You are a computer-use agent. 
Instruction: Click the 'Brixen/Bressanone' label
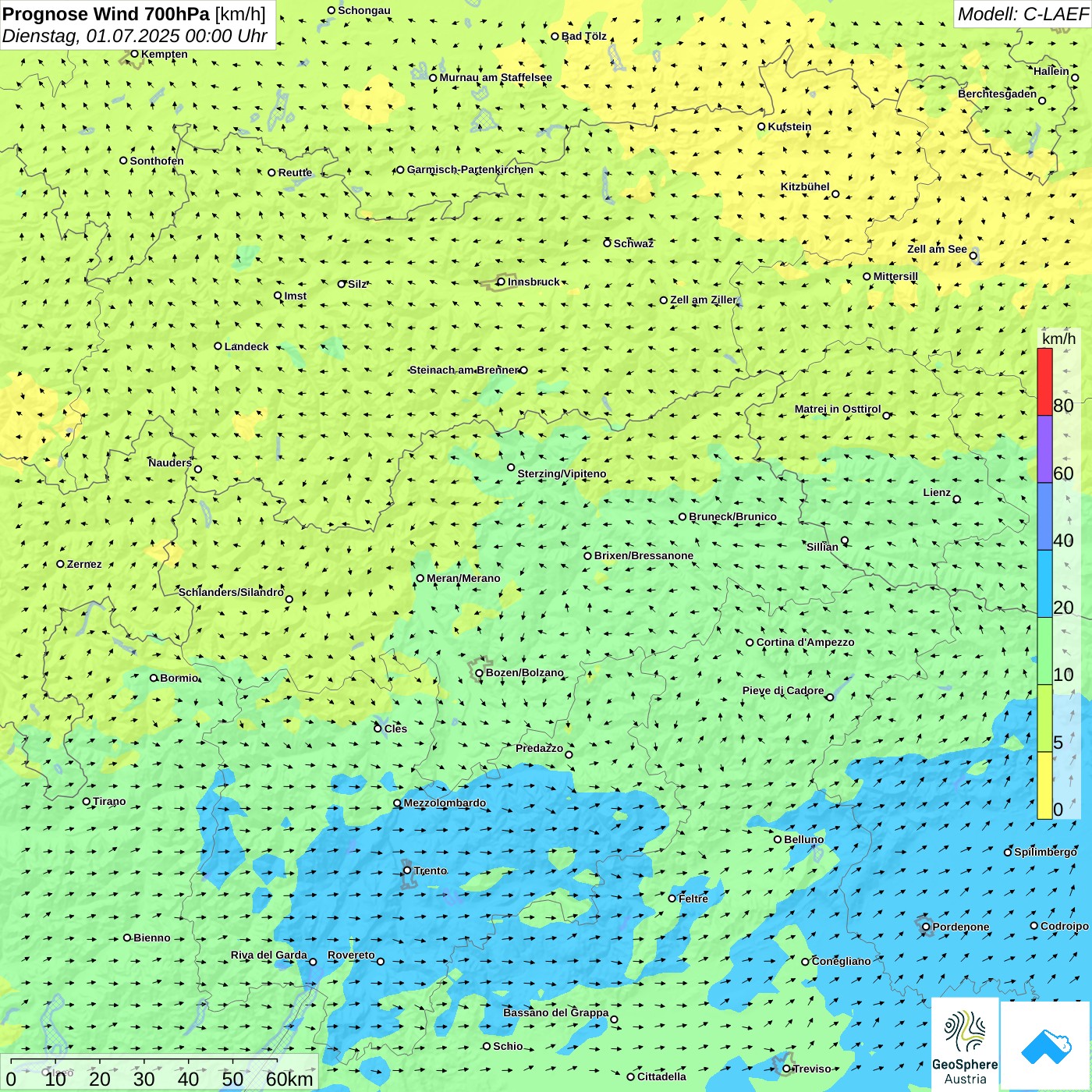(x=643, y=555)
